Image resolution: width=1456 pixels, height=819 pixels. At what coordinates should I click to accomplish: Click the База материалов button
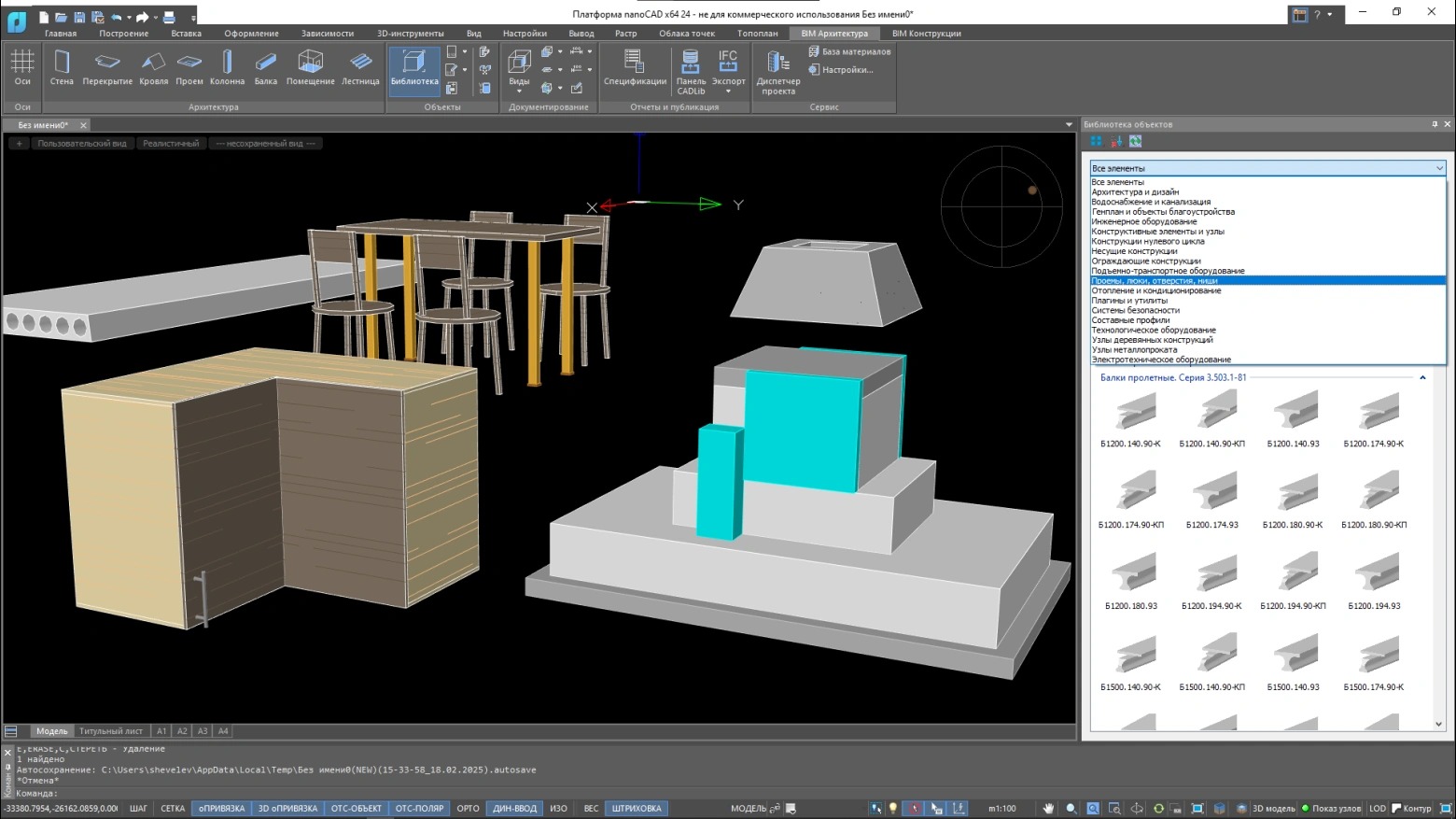click(849, 51)
